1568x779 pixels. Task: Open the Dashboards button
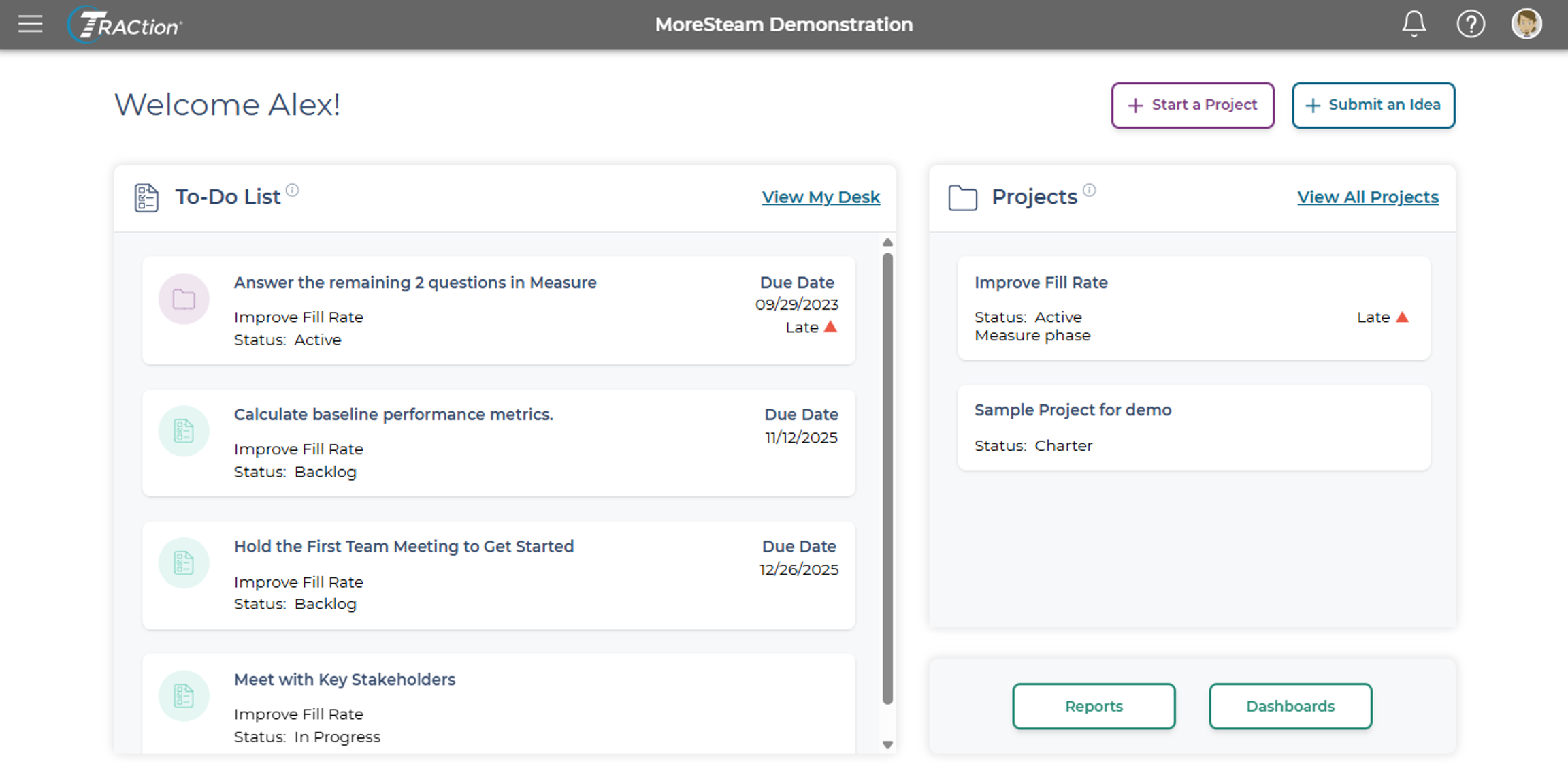[1290, 706]
